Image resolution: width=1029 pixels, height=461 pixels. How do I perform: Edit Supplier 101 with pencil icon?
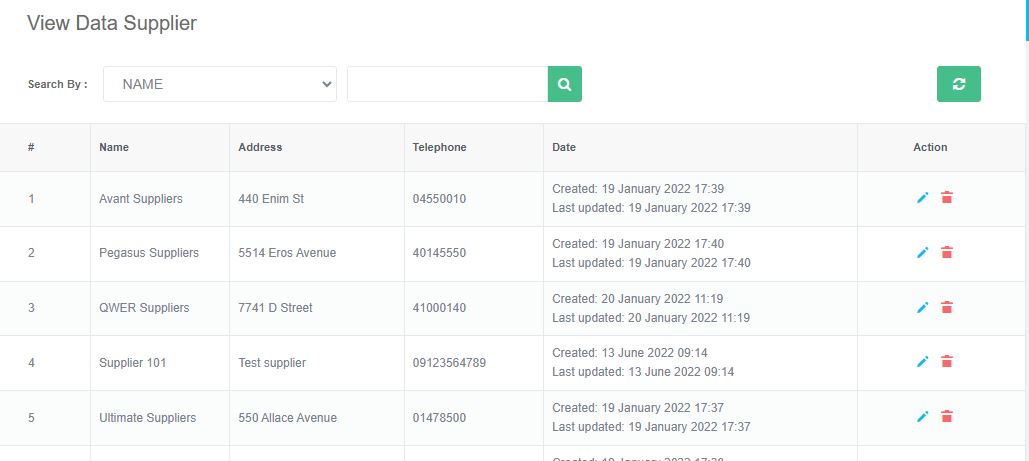922,362
